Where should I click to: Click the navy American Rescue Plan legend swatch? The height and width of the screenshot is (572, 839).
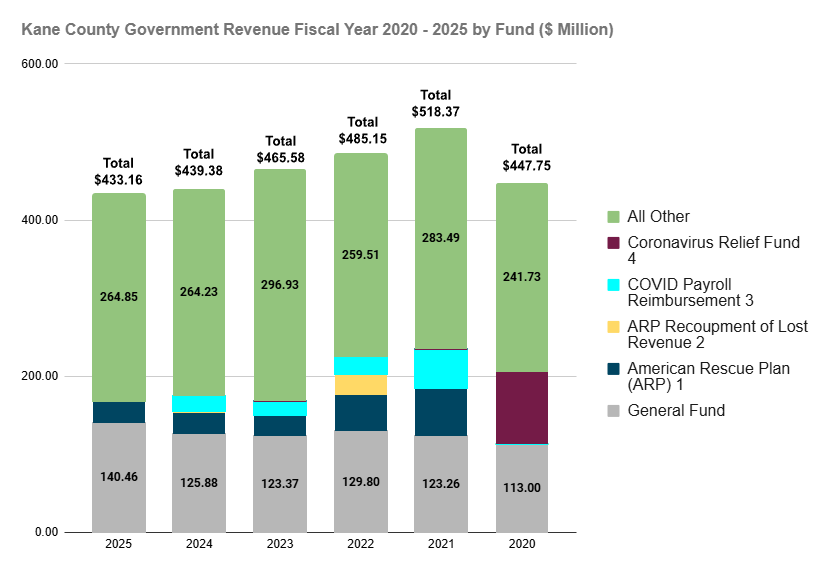point(613,369)
